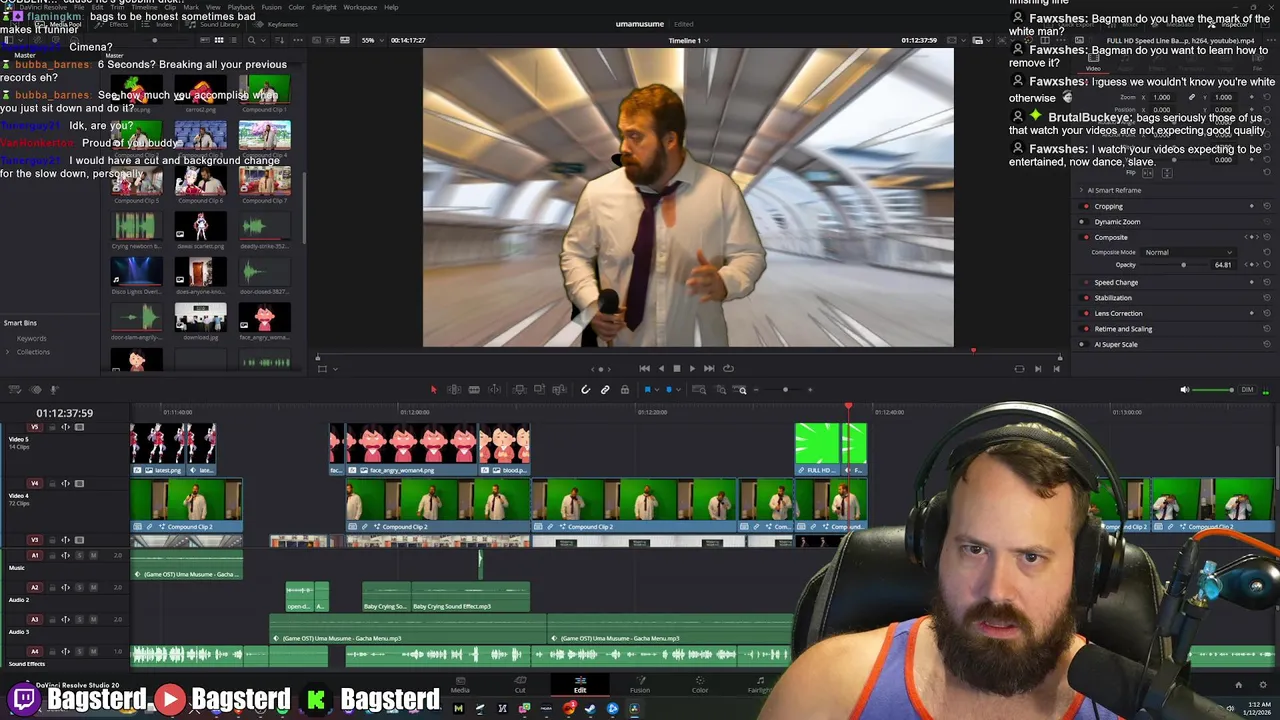Select the Baby Crying Sound Effect.mp3 clip
This screenshot has height=720, width=1280.
470,596
